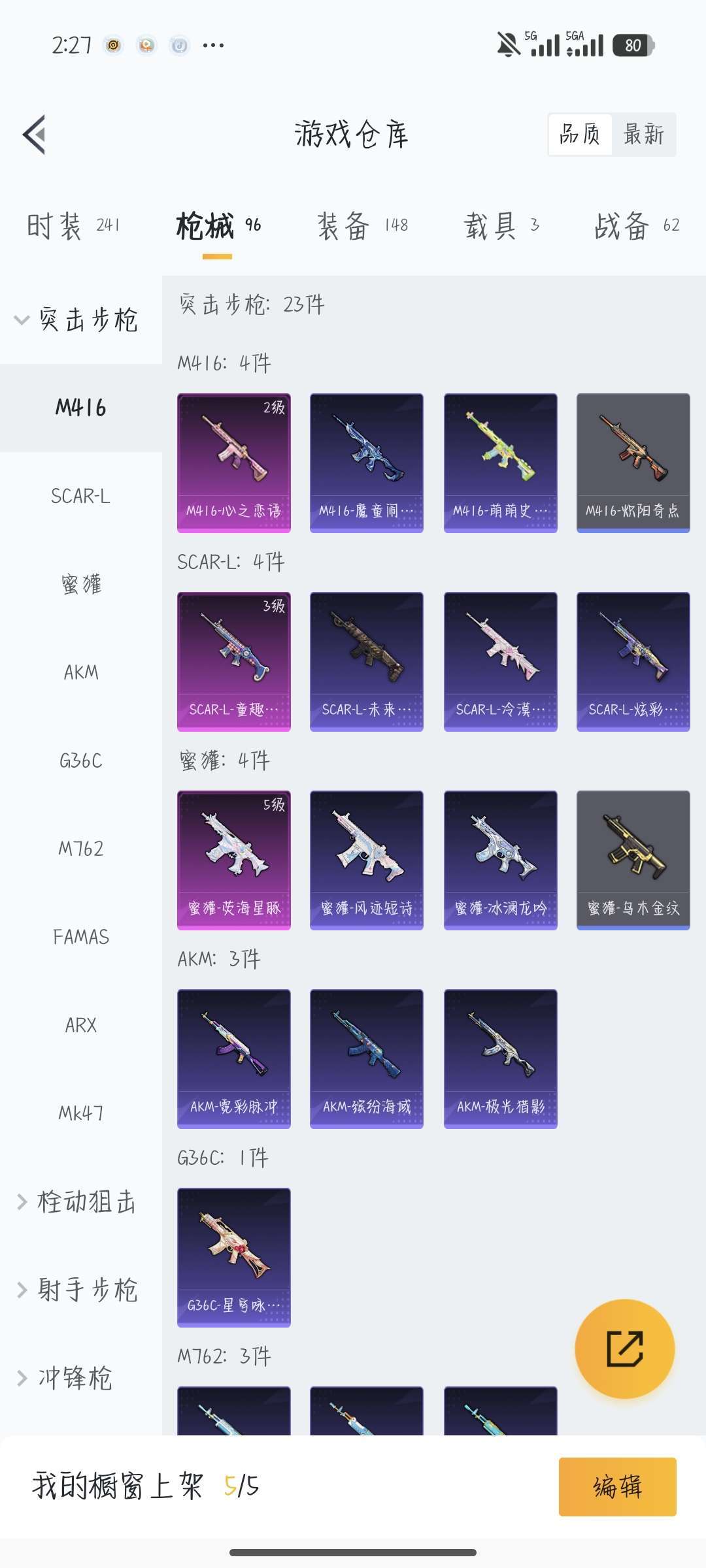706x1568 pixels.
Task: Tap the orange share floating button
Action: click(x=625, y=1348)
